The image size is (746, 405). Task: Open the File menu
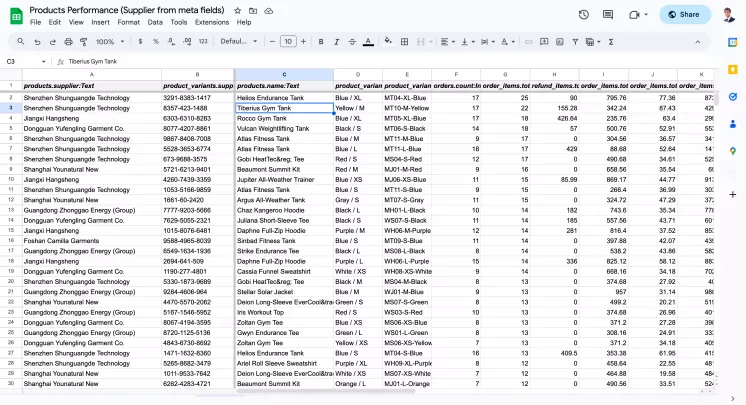(35, 22)
